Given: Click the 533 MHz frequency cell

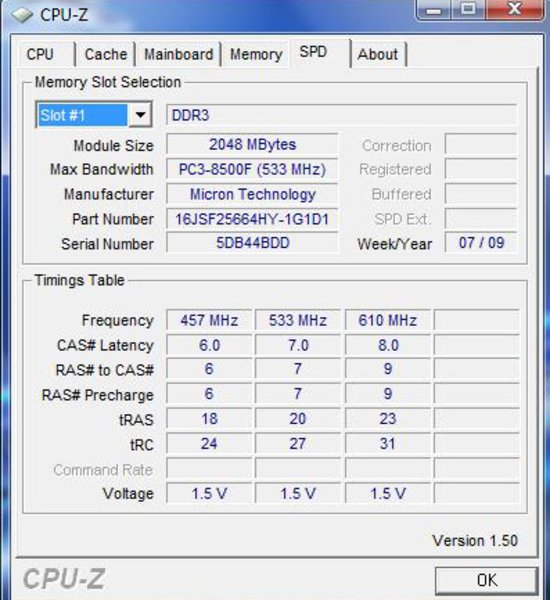Looking at the screenshot, I should click(x=297, y=320).
